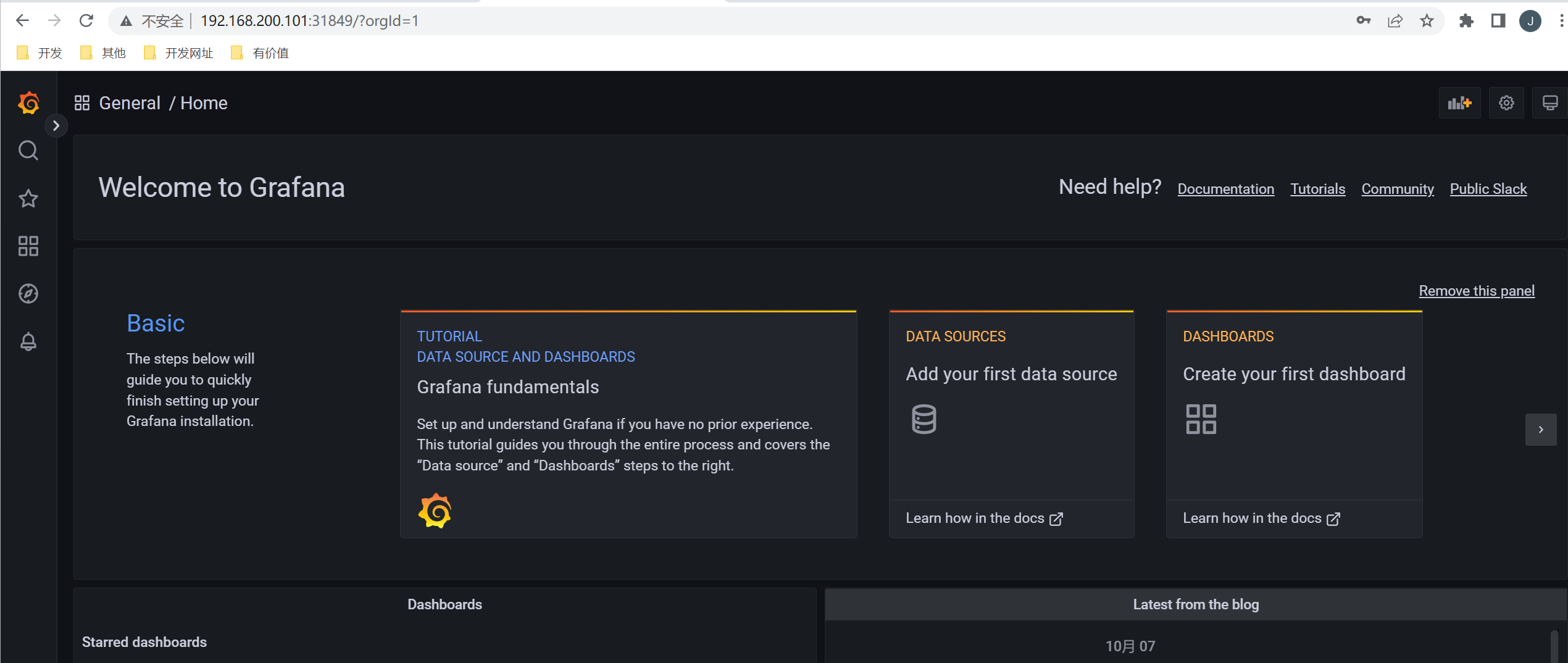Image resolution: width=1568 pixels, height=663 pixels.
Task: Bookmark this page with star icon
Action: [x=1427, y=21]
